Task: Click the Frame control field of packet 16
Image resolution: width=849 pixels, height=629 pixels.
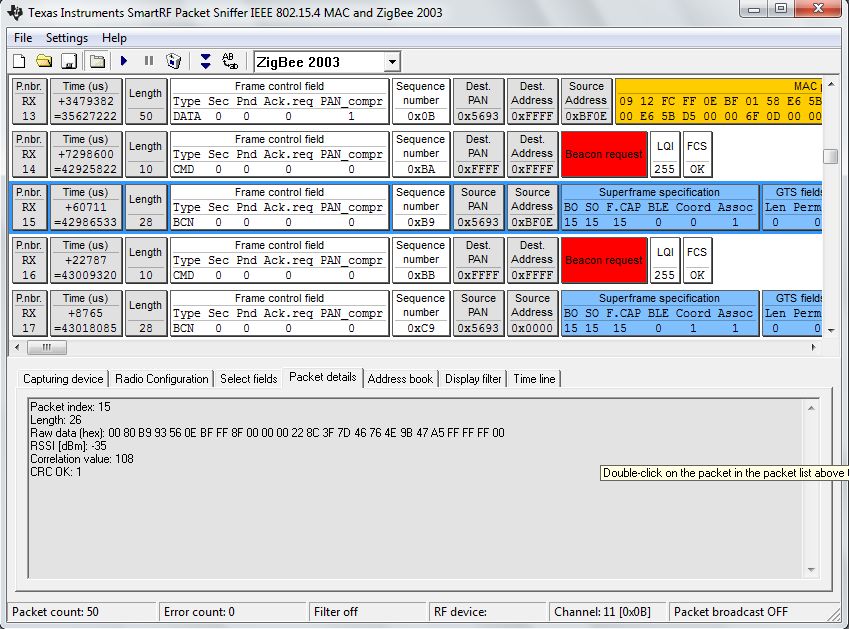Action: point(279,260)
